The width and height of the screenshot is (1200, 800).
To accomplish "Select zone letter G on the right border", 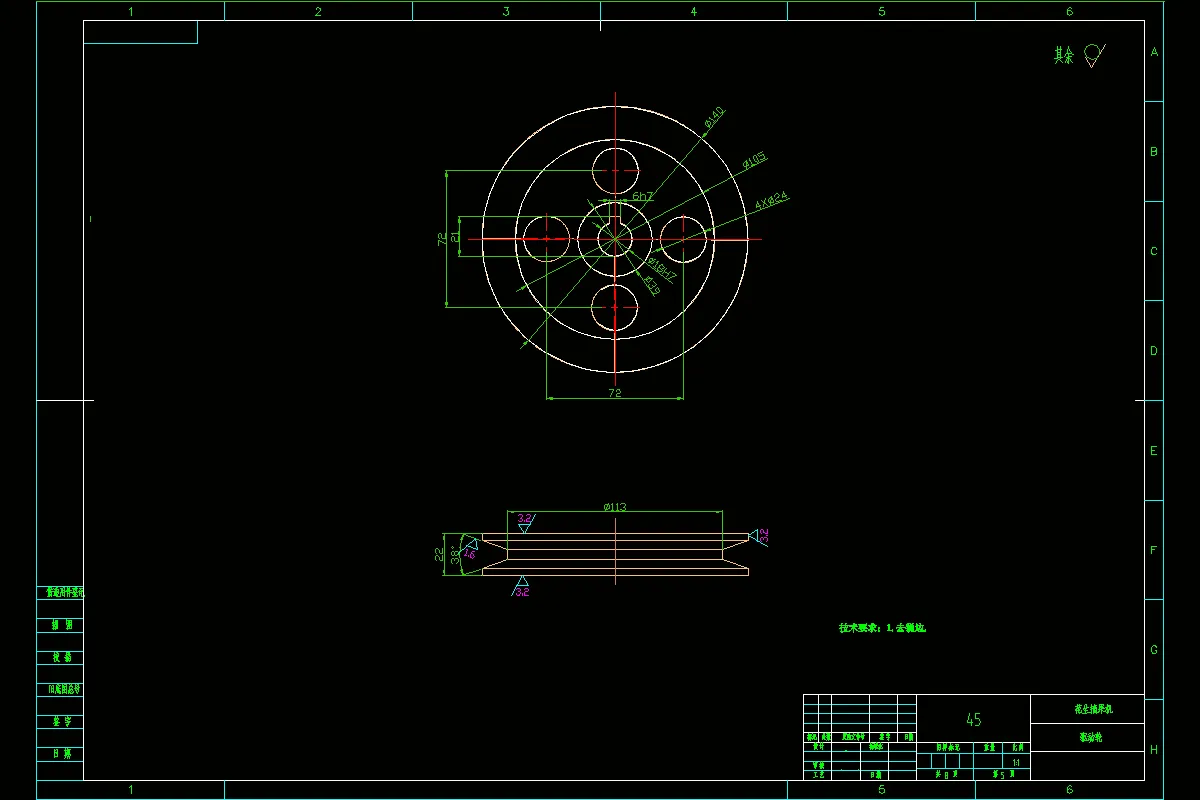I will click(1154, 650).
